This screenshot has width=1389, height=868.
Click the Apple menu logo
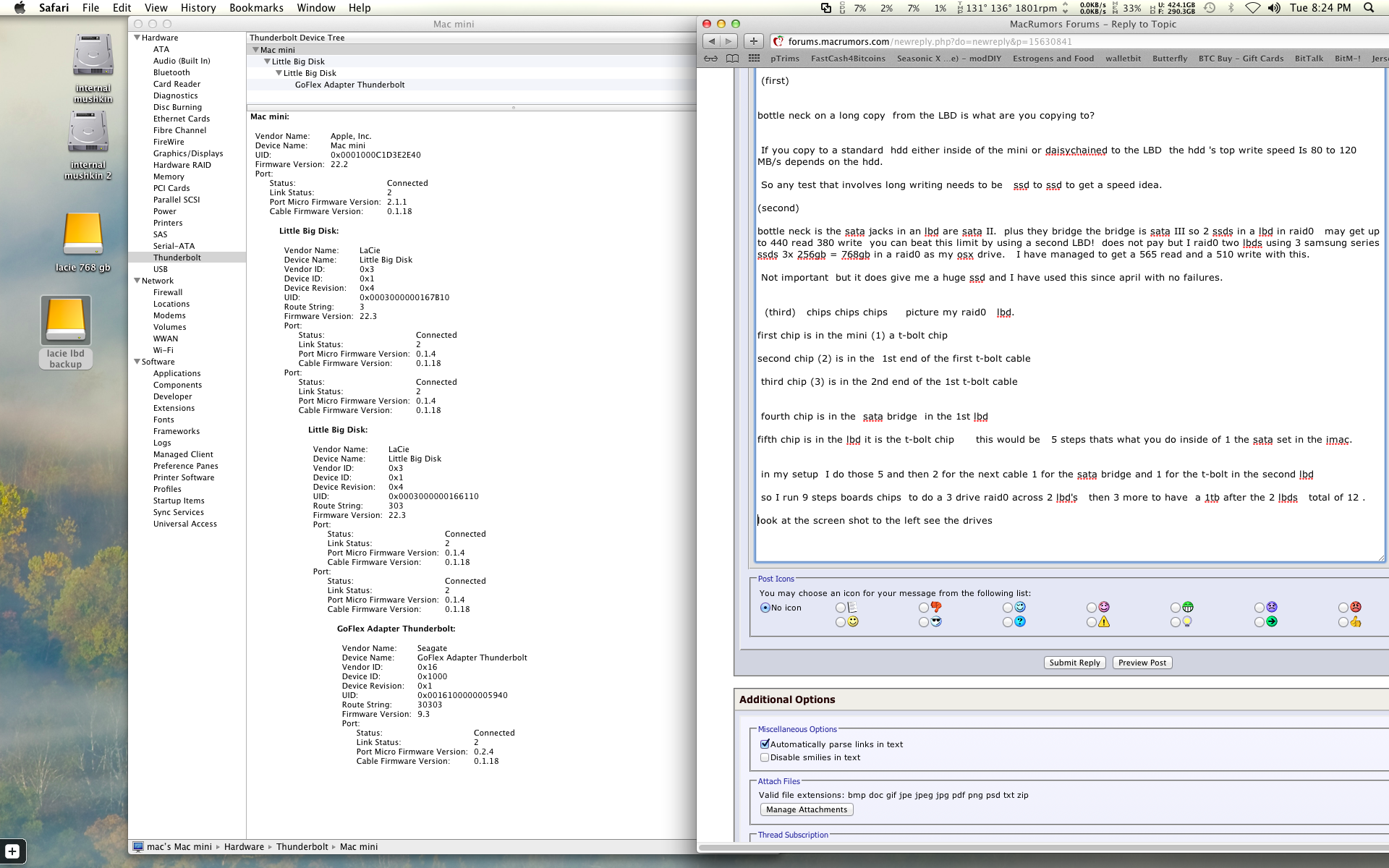pos(20,8)
